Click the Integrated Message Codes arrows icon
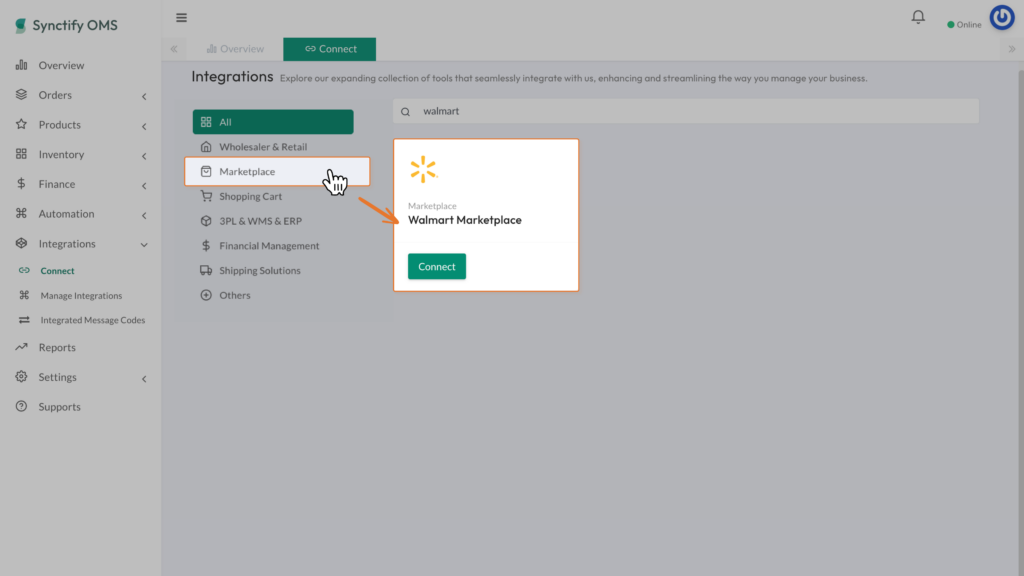 (x=24, y=320)
